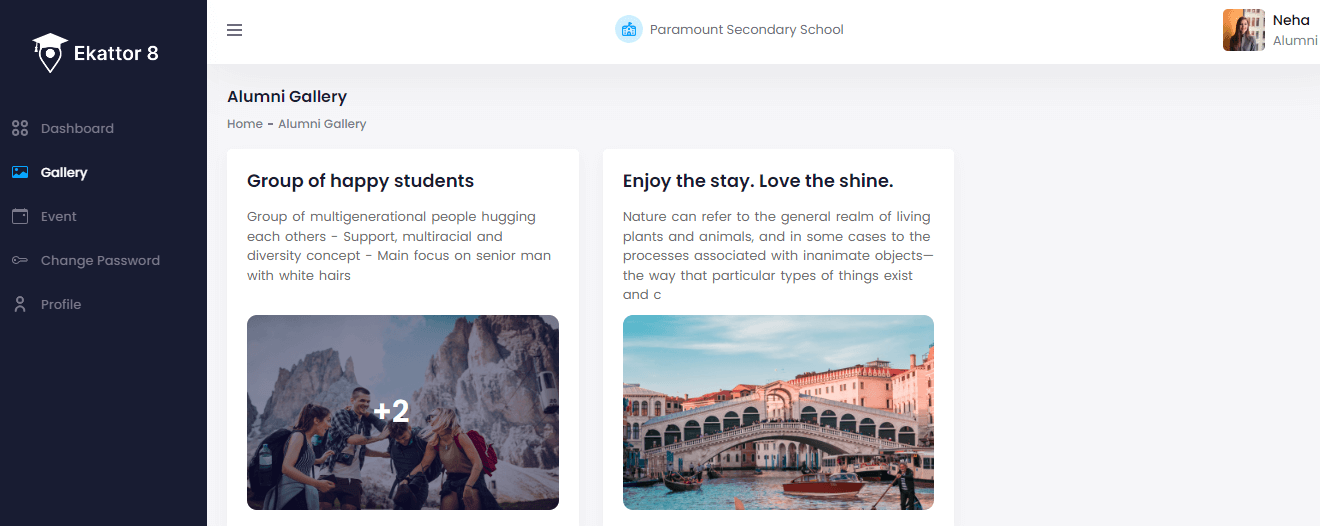
Task: Click the Paramount Secondary School title
Action: coord(746,29)
